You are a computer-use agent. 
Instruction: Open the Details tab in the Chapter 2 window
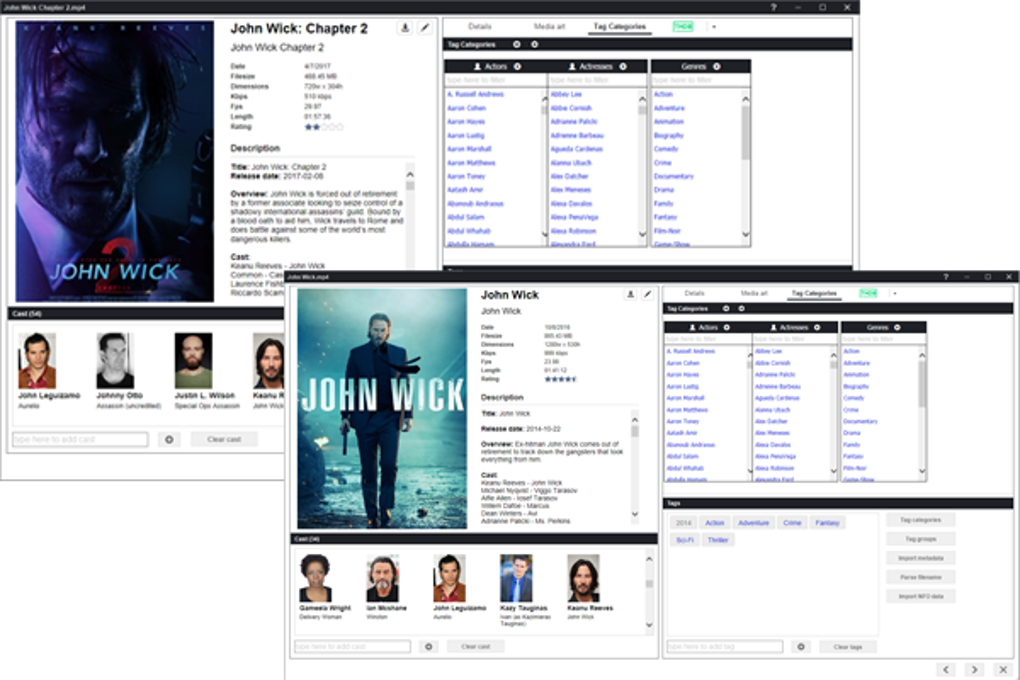[x=479, y=27]
